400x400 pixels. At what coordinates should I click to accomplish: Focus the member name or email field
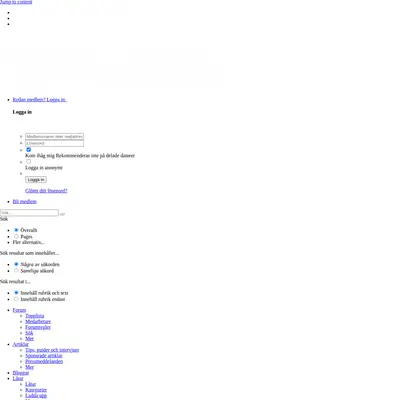coord(54,137)
